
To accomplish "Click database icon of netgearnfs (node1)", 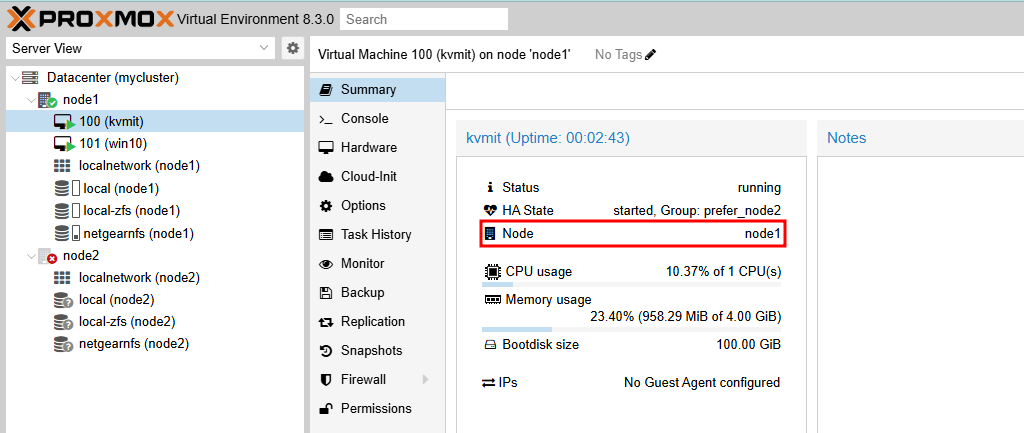I will point(62,233).
